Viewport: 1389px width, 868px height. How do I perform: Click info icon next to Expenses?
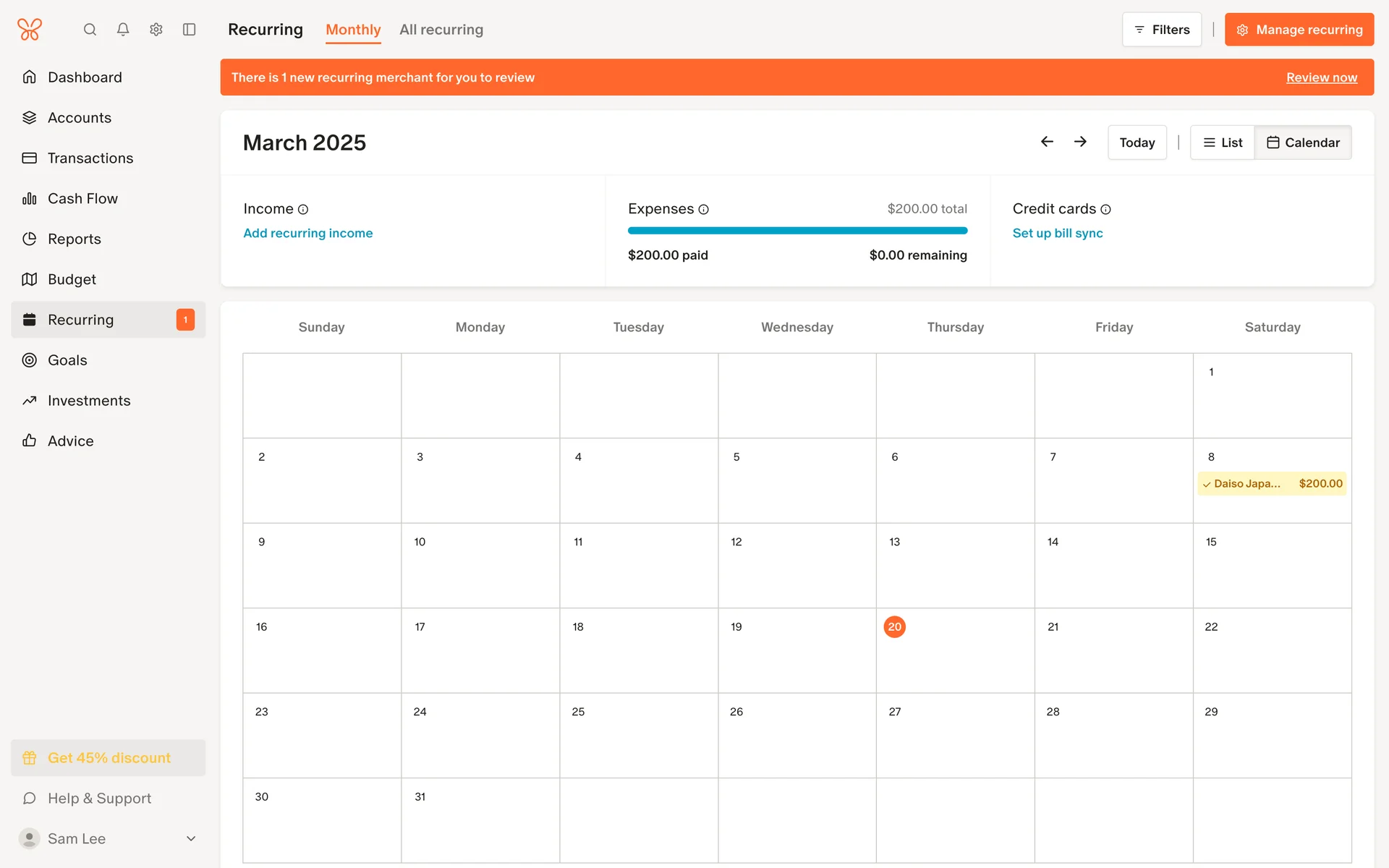click(703, 210)
